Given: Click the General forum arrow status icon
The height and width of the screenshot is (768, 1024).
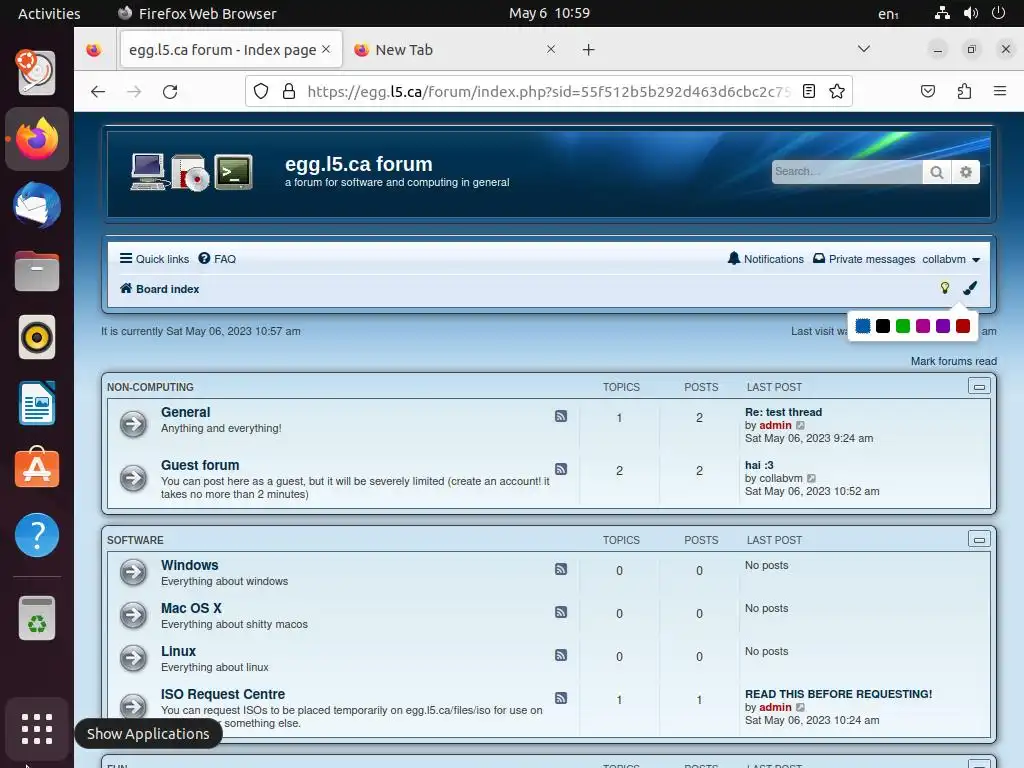Looking at the screenshot, I should tap(133, 424).
